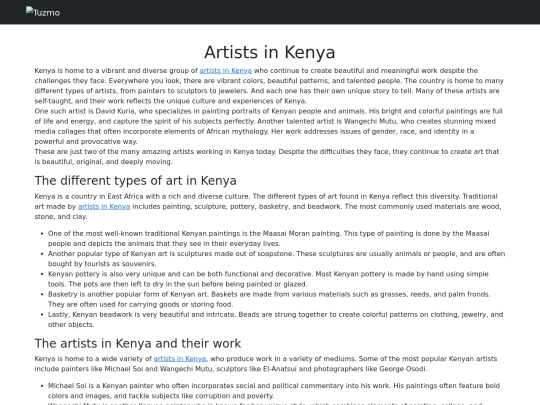This screenshot has width=540, height=405.
Task: Open 'artists in Kenya' link after 'wide variety of'
Action: tap(180, 359)
